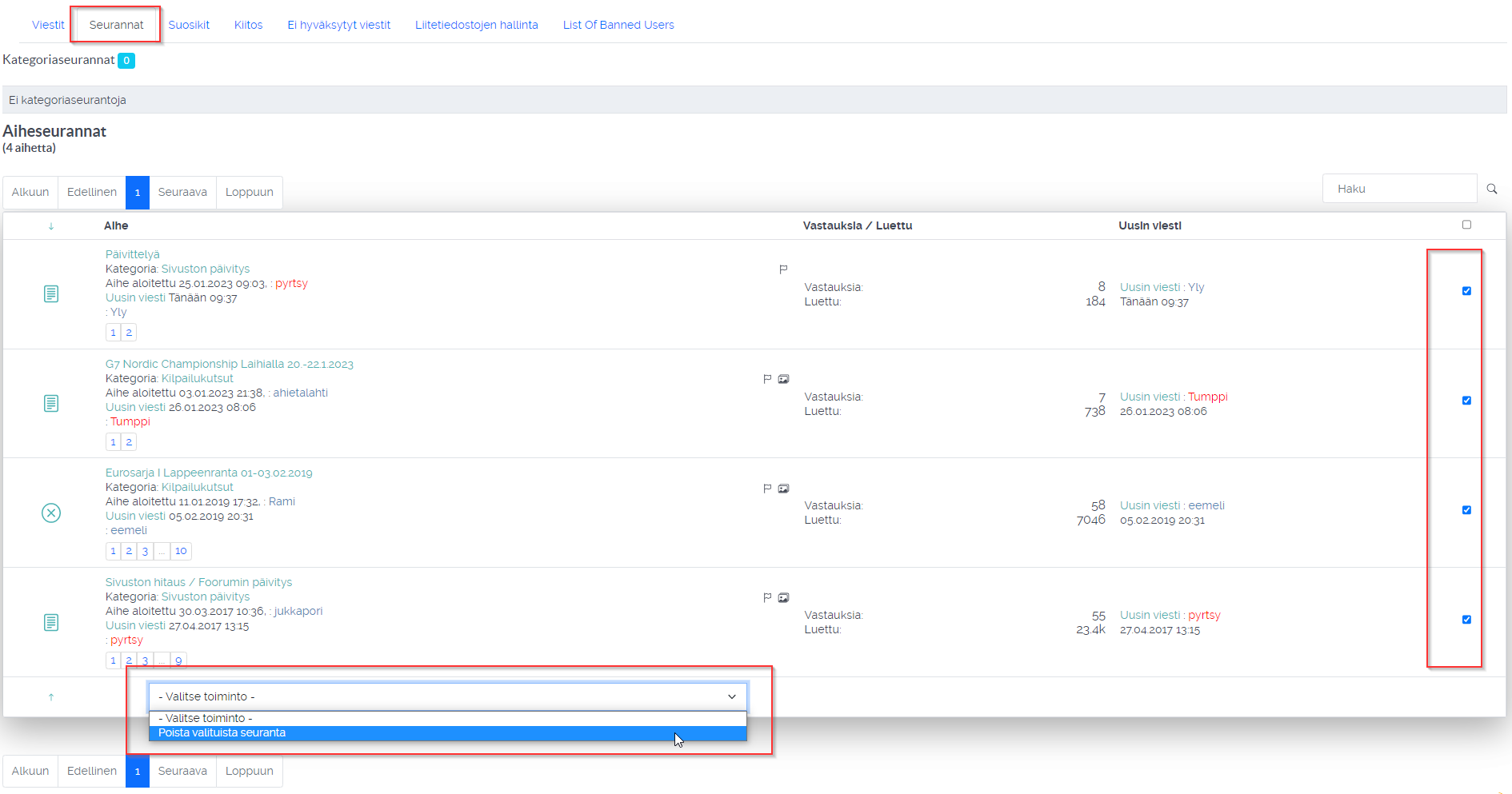Click the up arrow below the topic list
This screenshot has width=1512, height=794.
(x=51, y=697)
